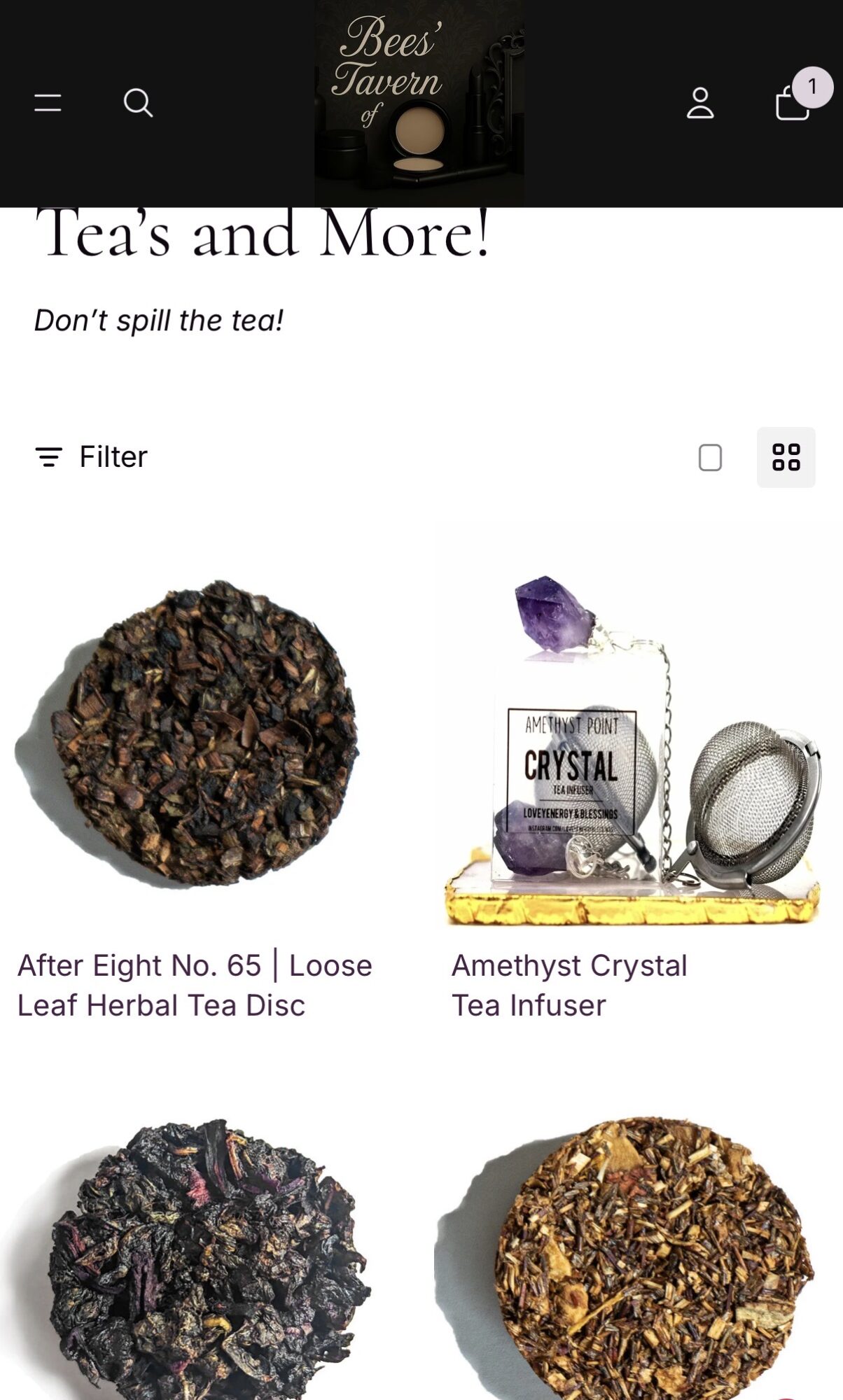The width and height of the screenshot is (843, 1400).
Task: Switch to grid view layout
Action: point(786,457)
